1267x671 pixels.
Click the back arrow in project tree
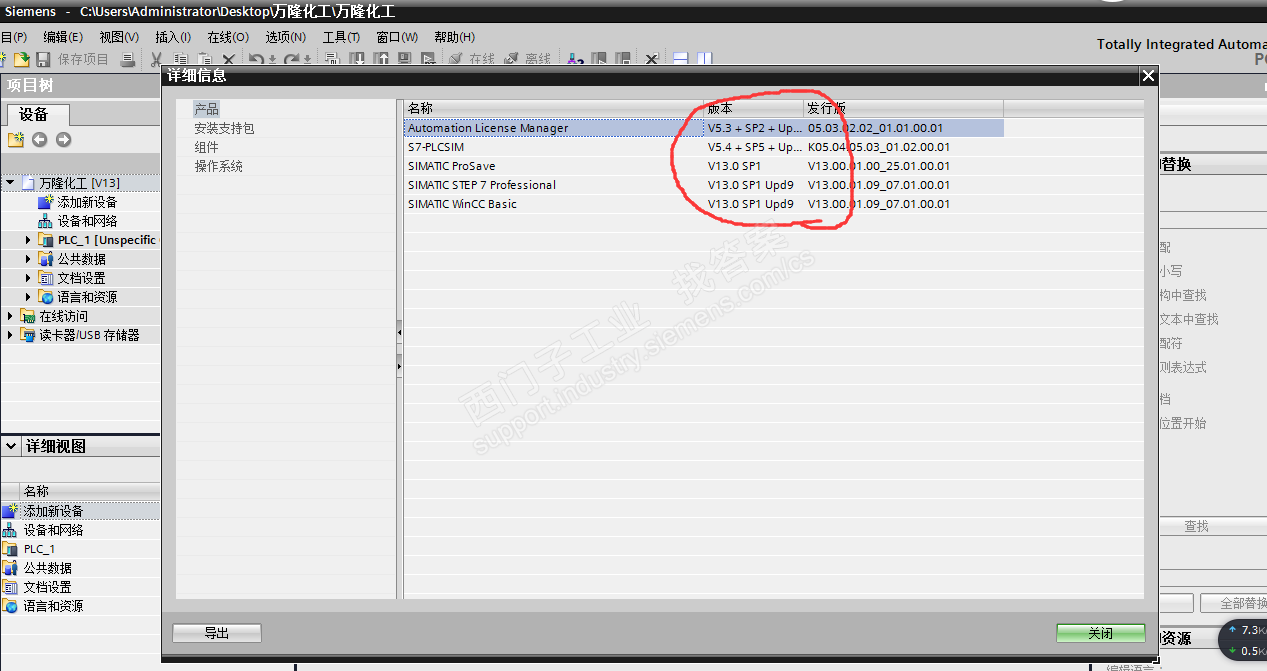[x=40, y=140]
